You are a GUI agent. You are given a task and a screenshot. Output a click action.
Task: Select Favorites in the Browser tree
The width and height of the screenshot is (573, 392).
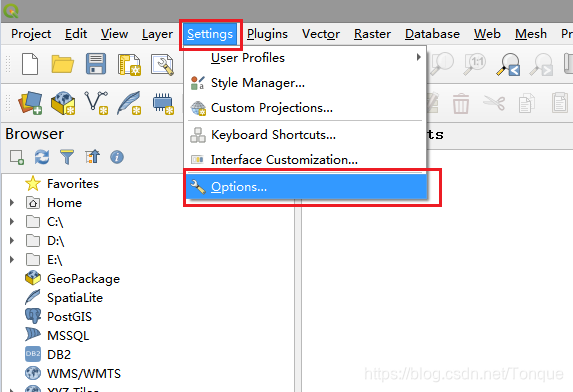coord(73,183)
